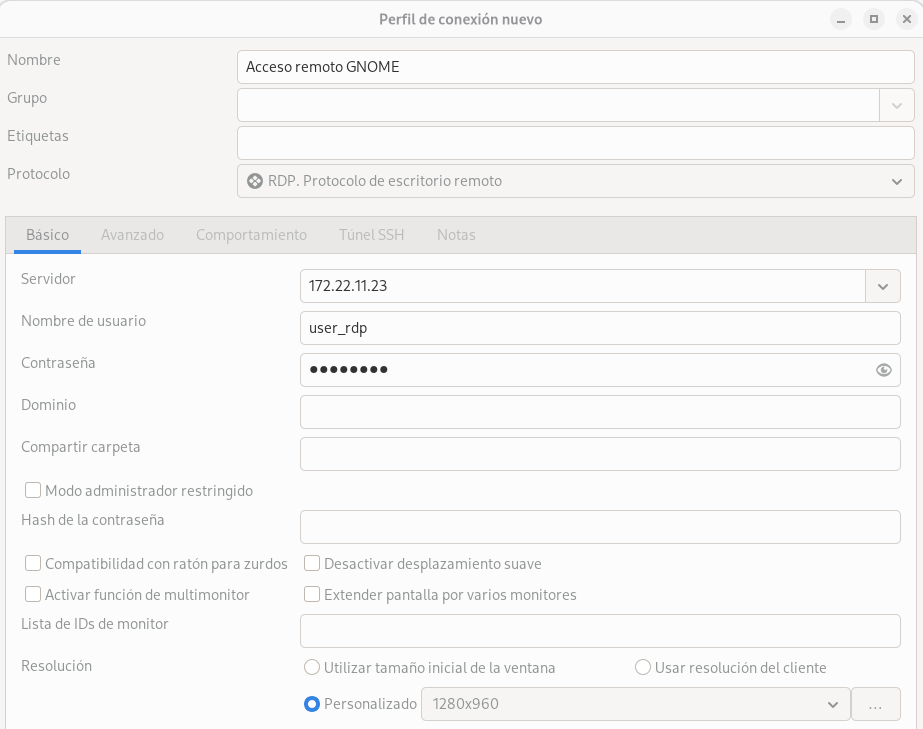Enable Activar función de multimonitor
This screenshot has width=923, height=729.
tap(33, 595)
